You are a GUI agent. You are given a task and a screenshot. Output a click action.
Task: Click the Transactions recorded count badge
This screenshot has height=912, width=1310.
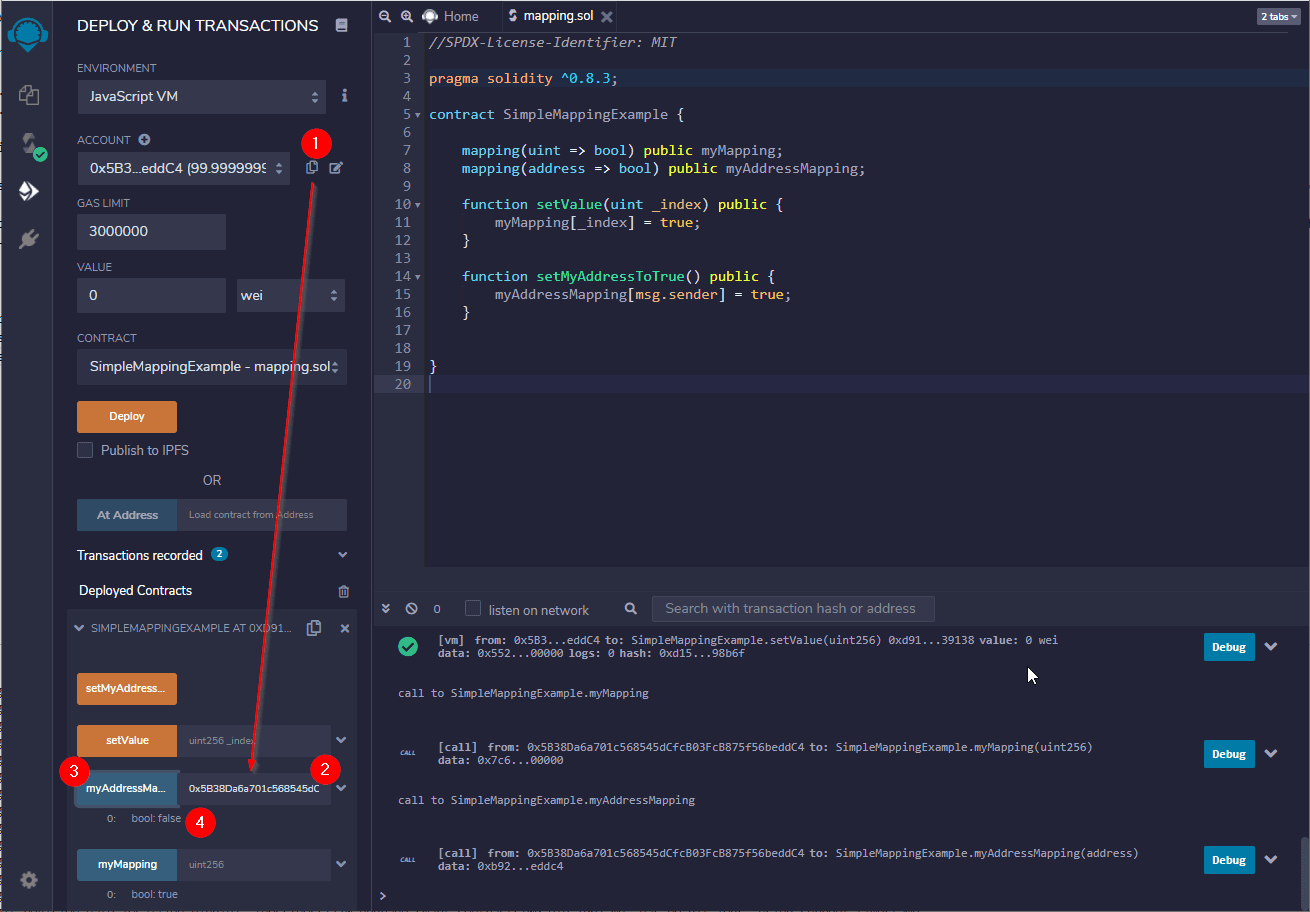click(x=219, y=554)
